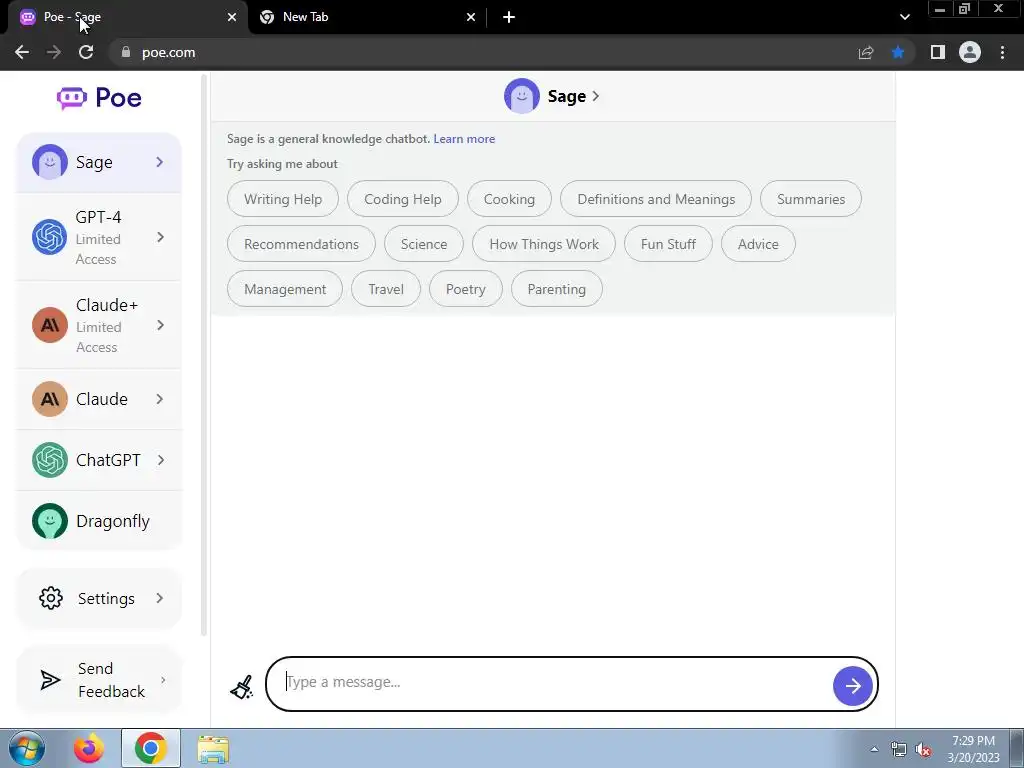Reload the page with refresh icon
The width and height of the screenshot is (1024, 768).
point(86,52)
